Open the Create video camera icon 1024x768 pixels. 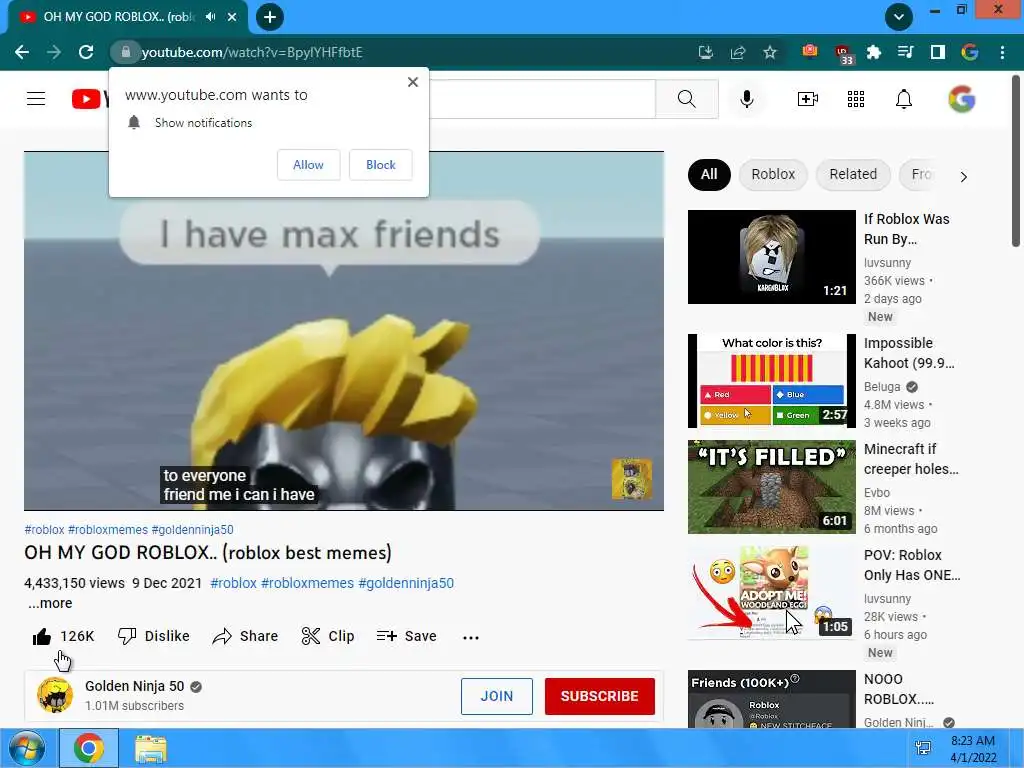808,99
